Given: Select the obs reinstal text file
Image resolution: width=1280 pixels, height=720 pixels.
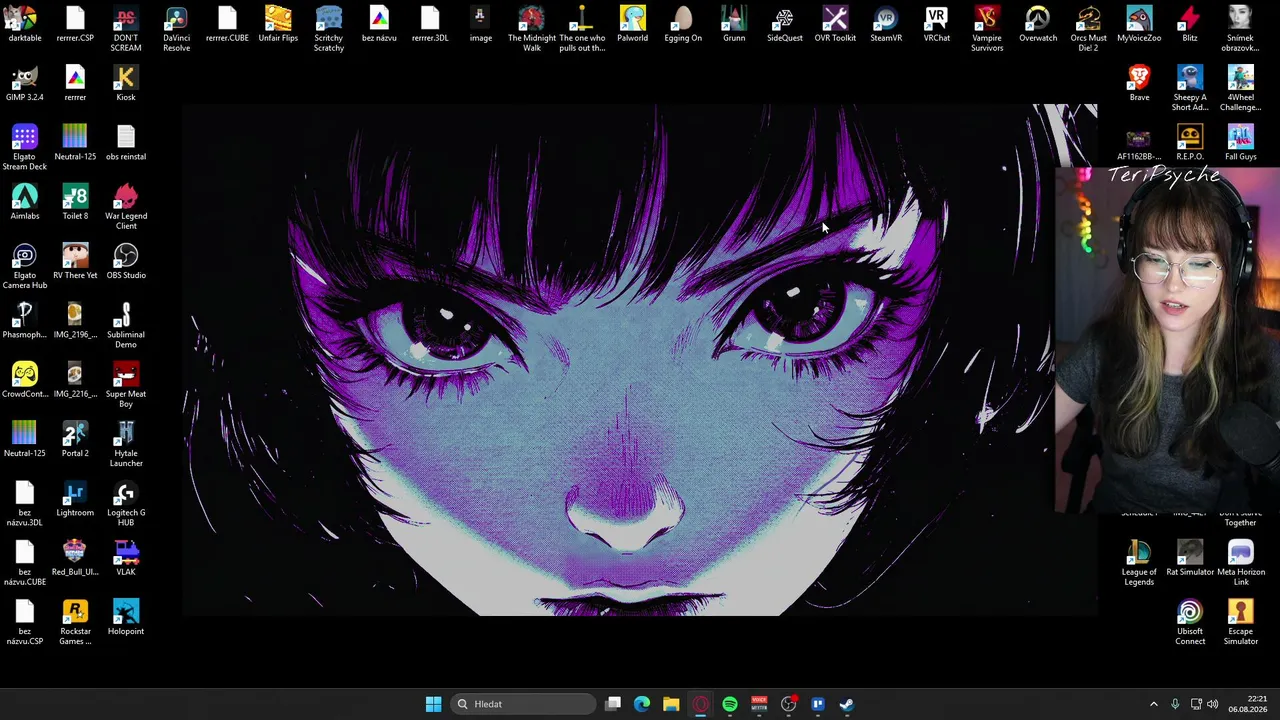Looking at the screenshot, I should 125,144.
